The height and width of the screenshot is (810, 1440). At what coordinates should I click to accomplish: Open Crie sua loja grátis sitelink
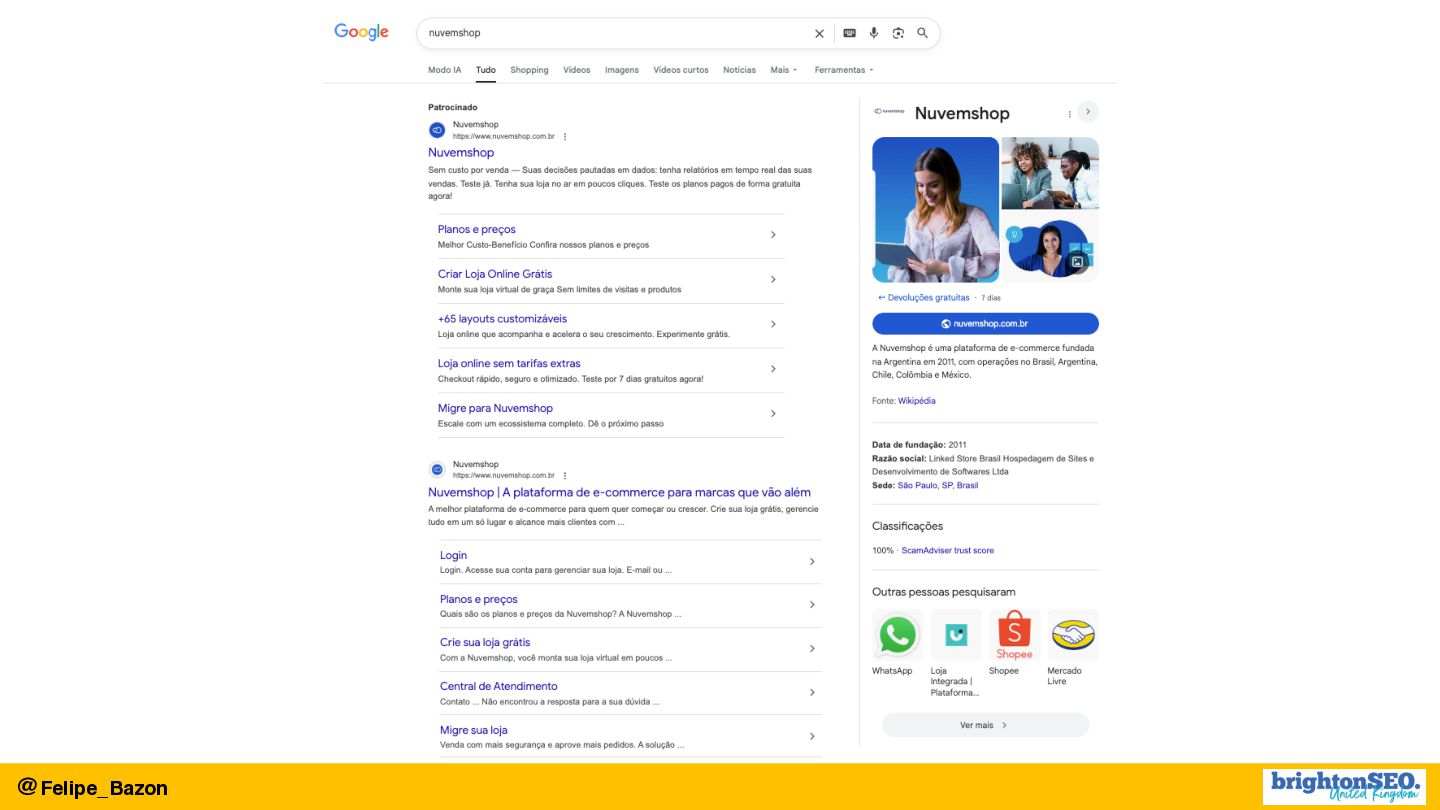click(485, 643)
